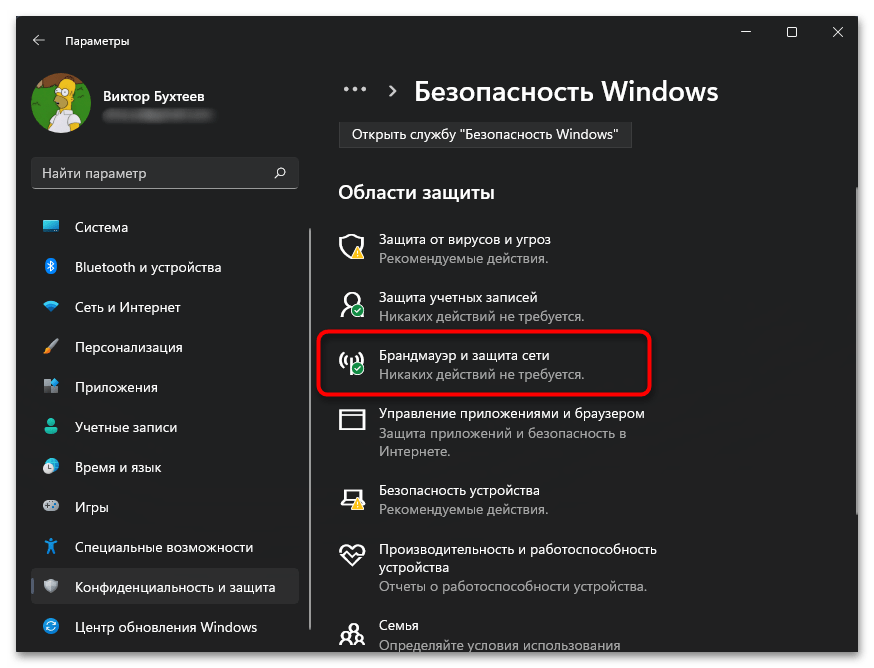Viewport: 874px width, 668px height.
Task: Click the paintbrush Персонализация icon
Action: (x=51, y=347)
